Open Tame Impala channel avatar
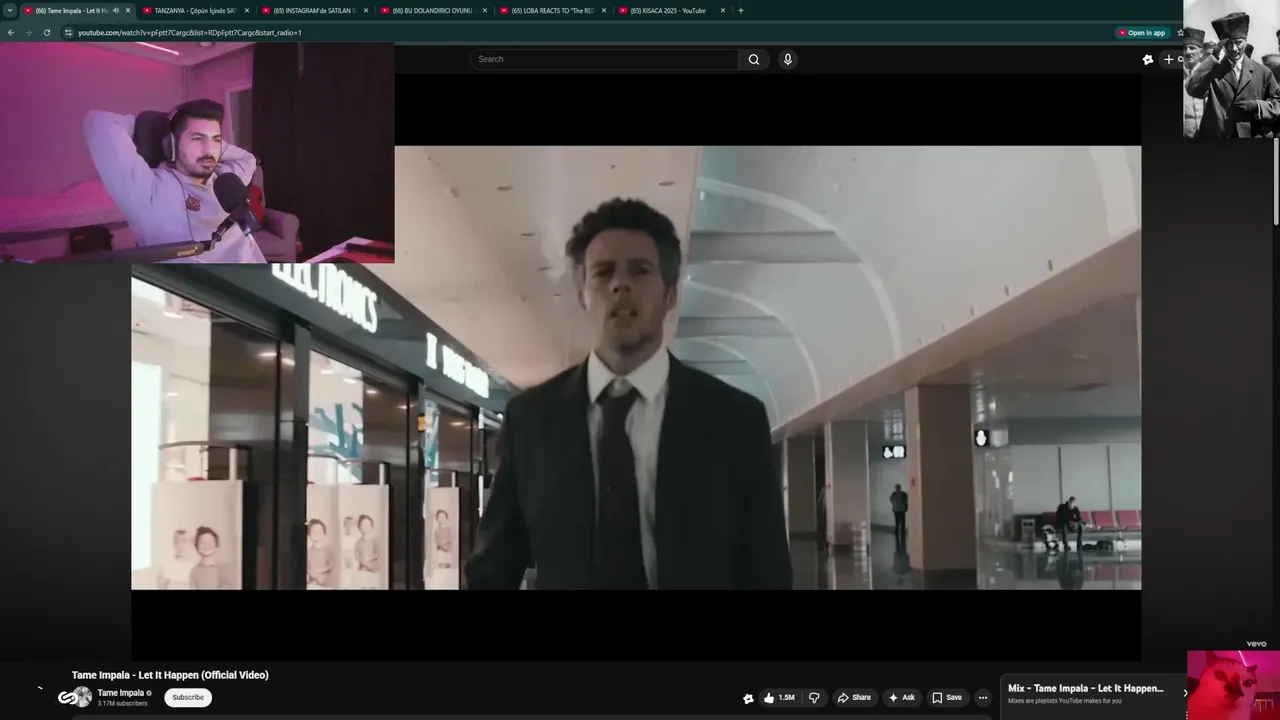This screenshot has width=1280, height=720. (x=82, y=697)
